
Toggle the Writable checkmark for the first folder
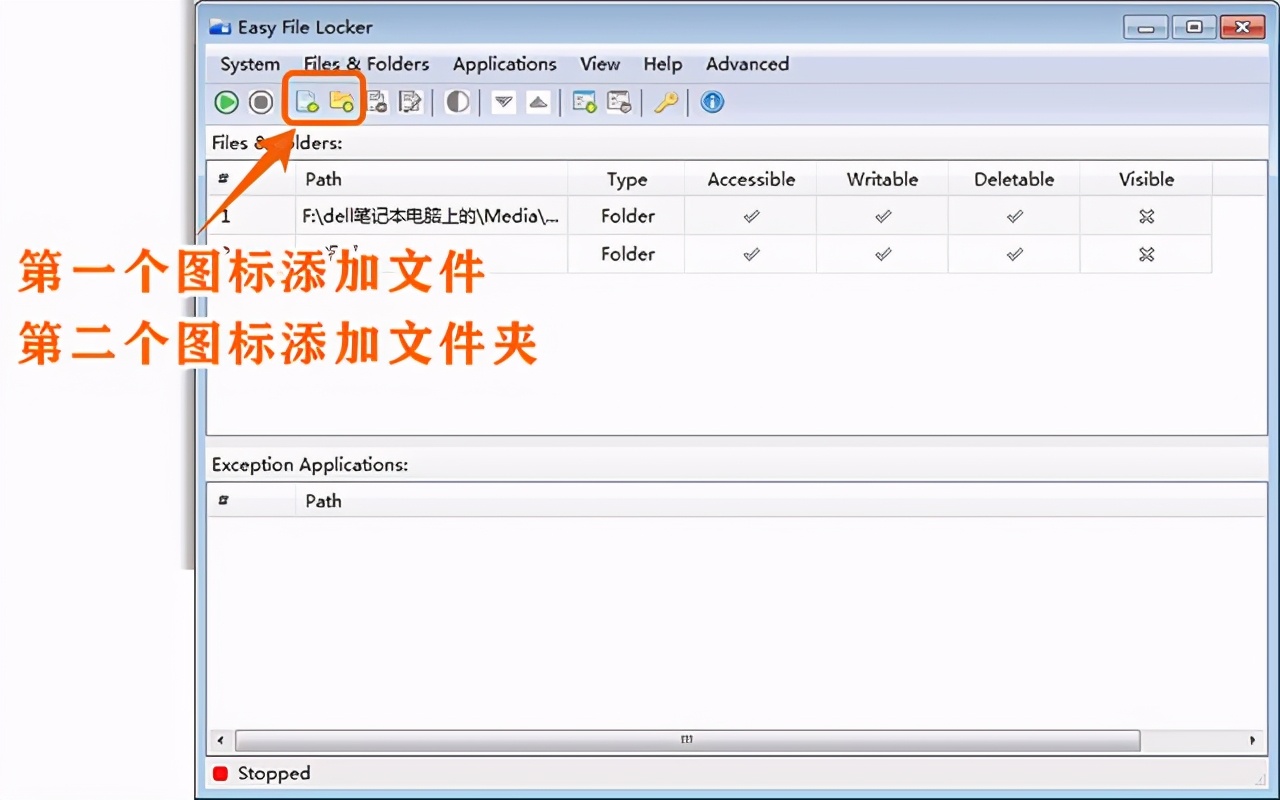[x=882, y=215]
